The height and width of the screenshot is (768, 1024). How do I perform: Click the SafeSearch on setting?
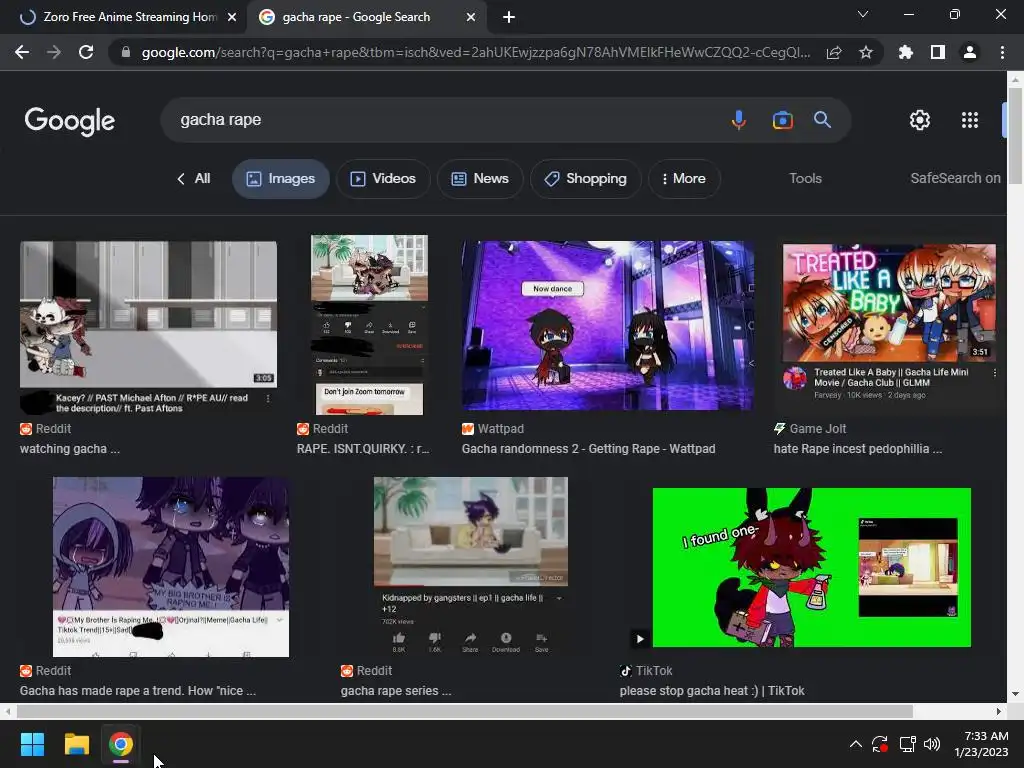[x=955, y=178]
